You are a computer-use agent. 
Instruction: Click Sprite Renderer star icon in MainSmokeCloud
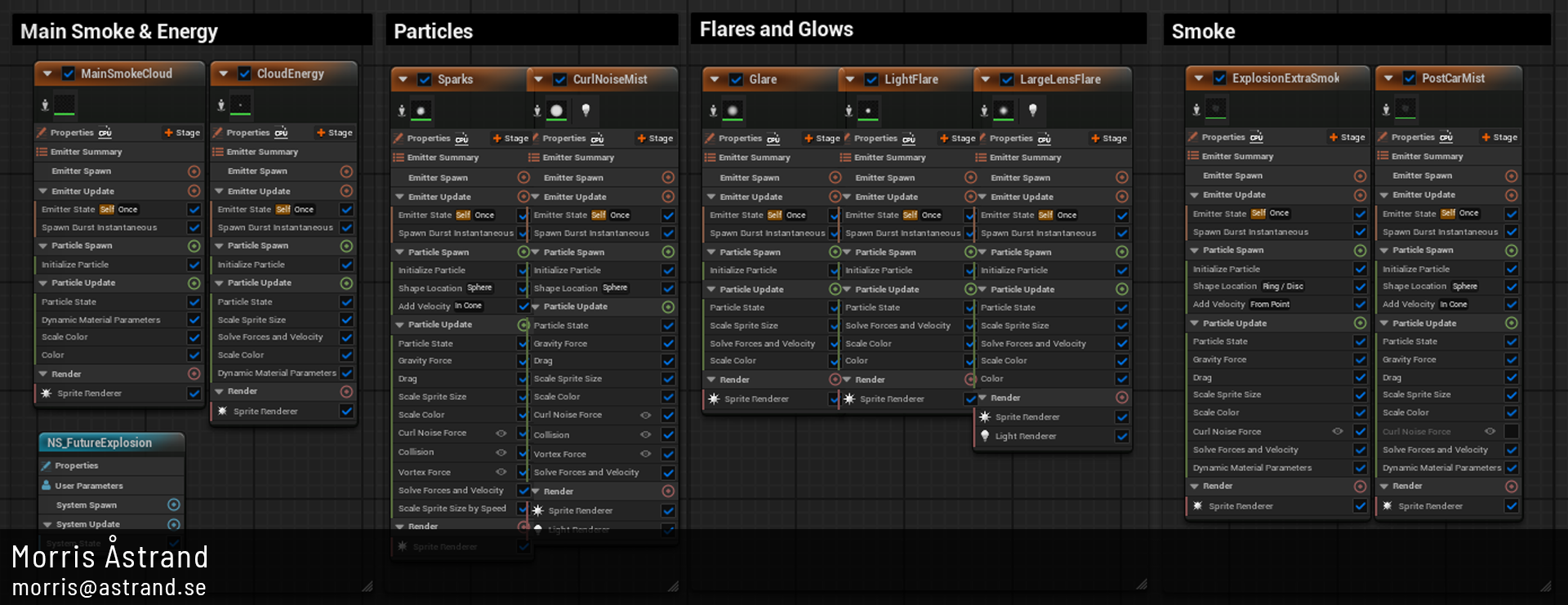47,393
